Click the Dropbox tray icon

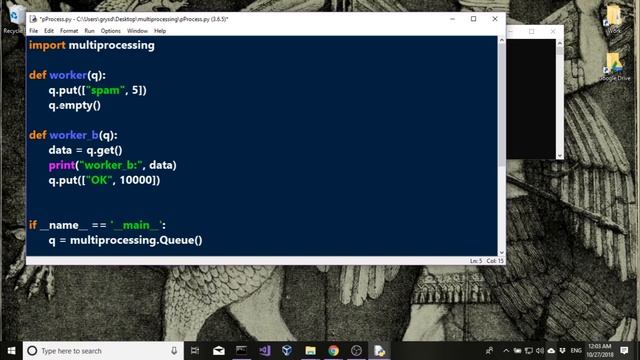(x=562, y=351)
